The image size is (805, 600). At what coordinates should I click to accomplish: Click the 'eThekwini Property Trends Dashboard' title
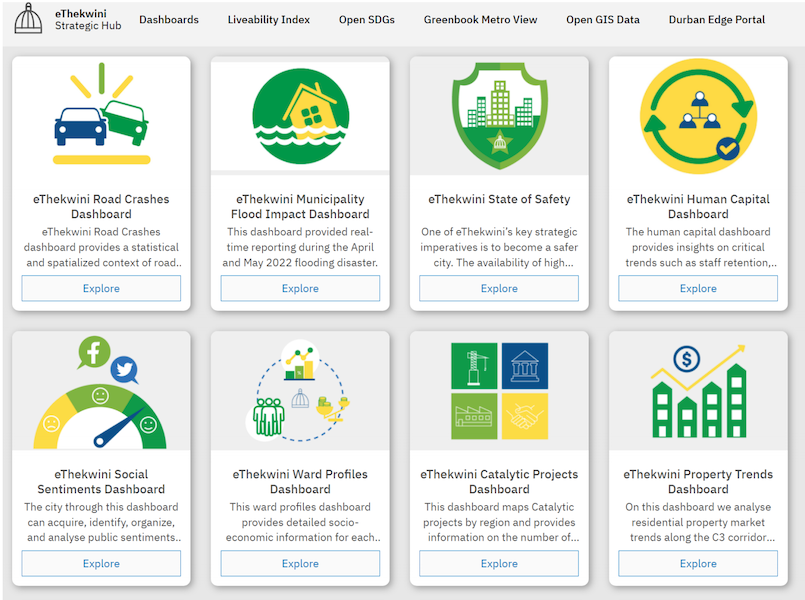pos(698,481)
